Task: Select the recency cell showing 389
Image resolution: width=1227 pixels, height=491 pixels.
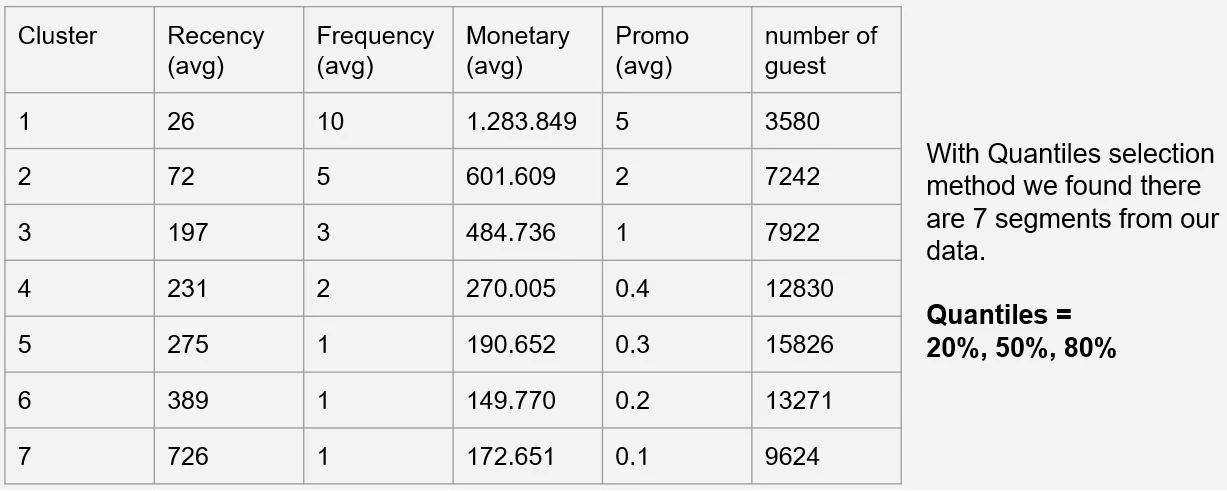Action: tap(188, 401)
